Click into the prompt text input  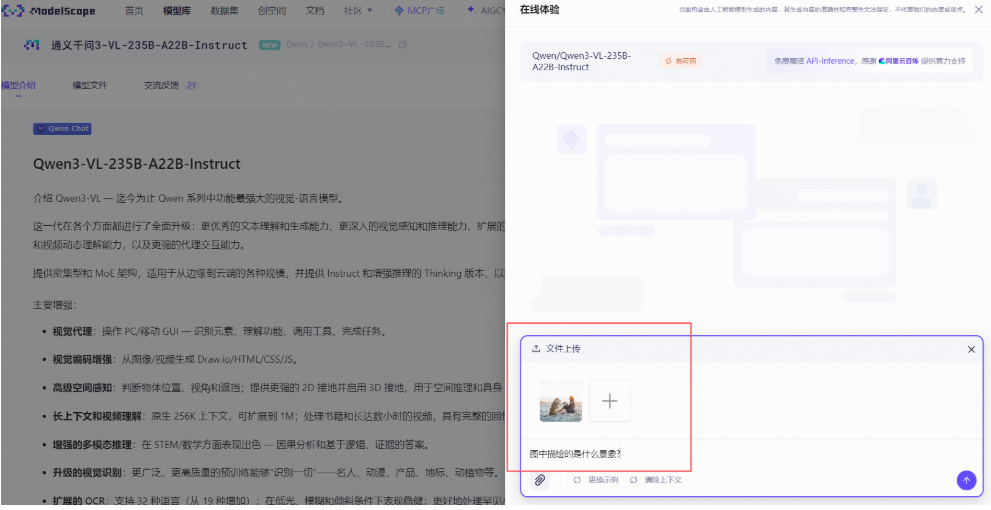click(751, 454)
